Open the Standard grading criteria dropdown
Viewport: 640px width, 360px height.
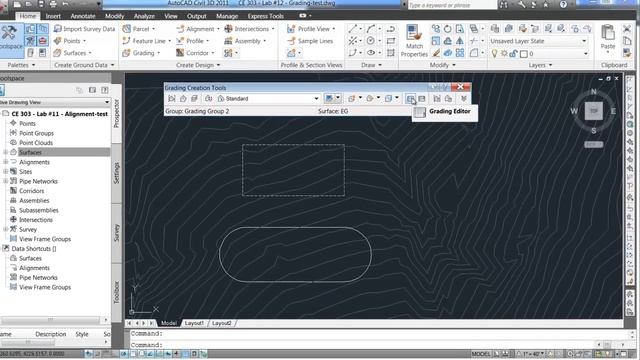pyautogui.click(x=268, y=98)
